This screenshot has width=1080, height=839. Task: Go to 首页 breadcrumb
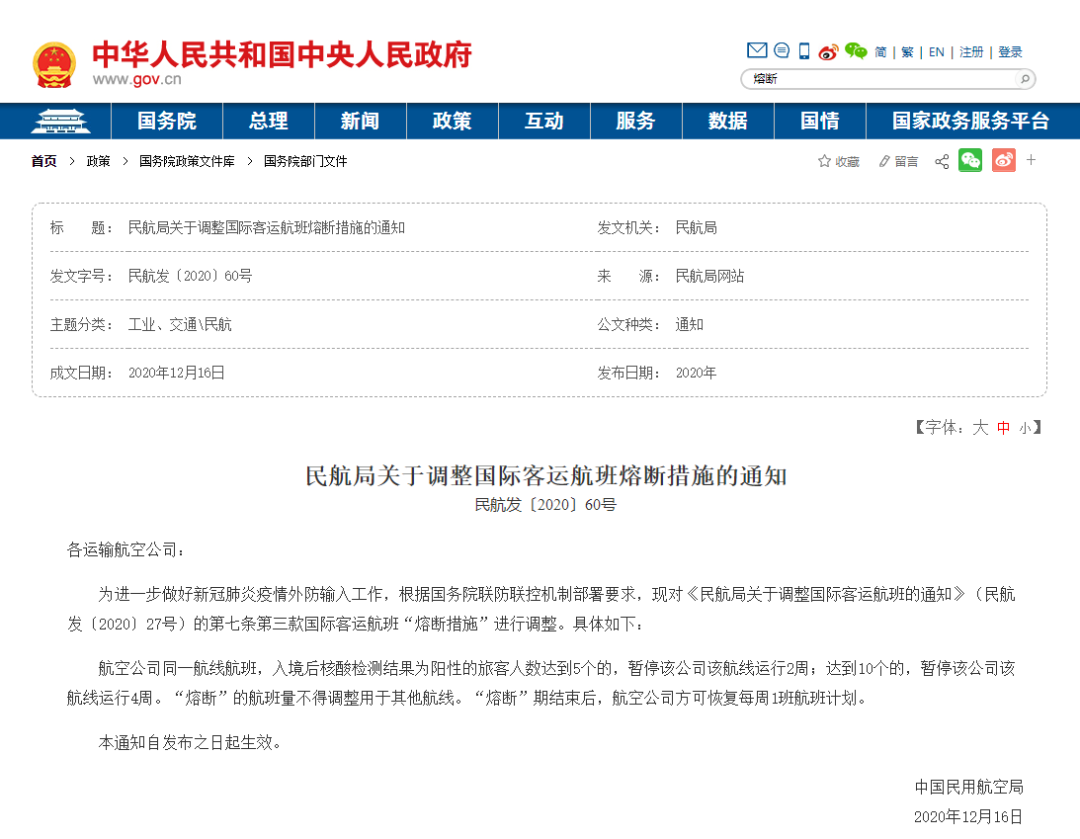pyautogui.click(x=43, y=161)
